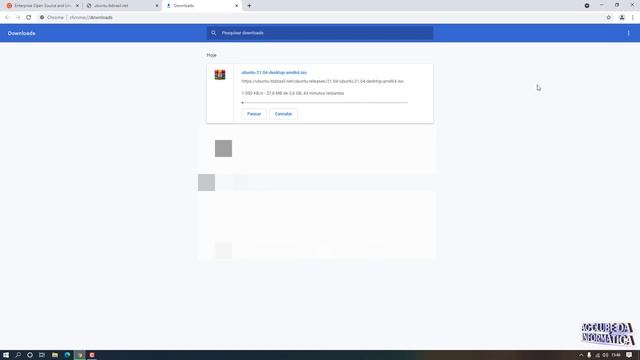
Task: Click the Chrome extension icon near window controls
Action: point(587,6)
